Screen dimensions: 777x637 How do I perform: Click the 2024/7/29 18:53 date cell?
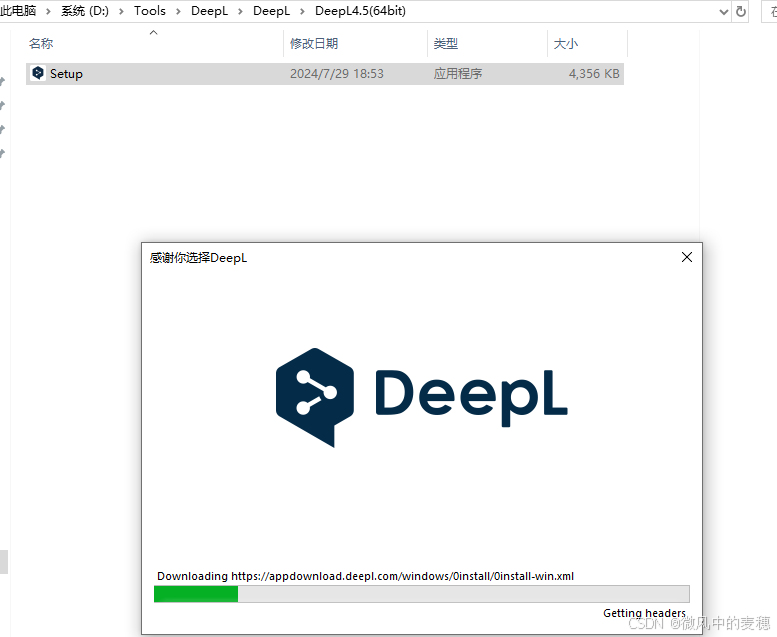pyautogui.click(x=336, y=74)
